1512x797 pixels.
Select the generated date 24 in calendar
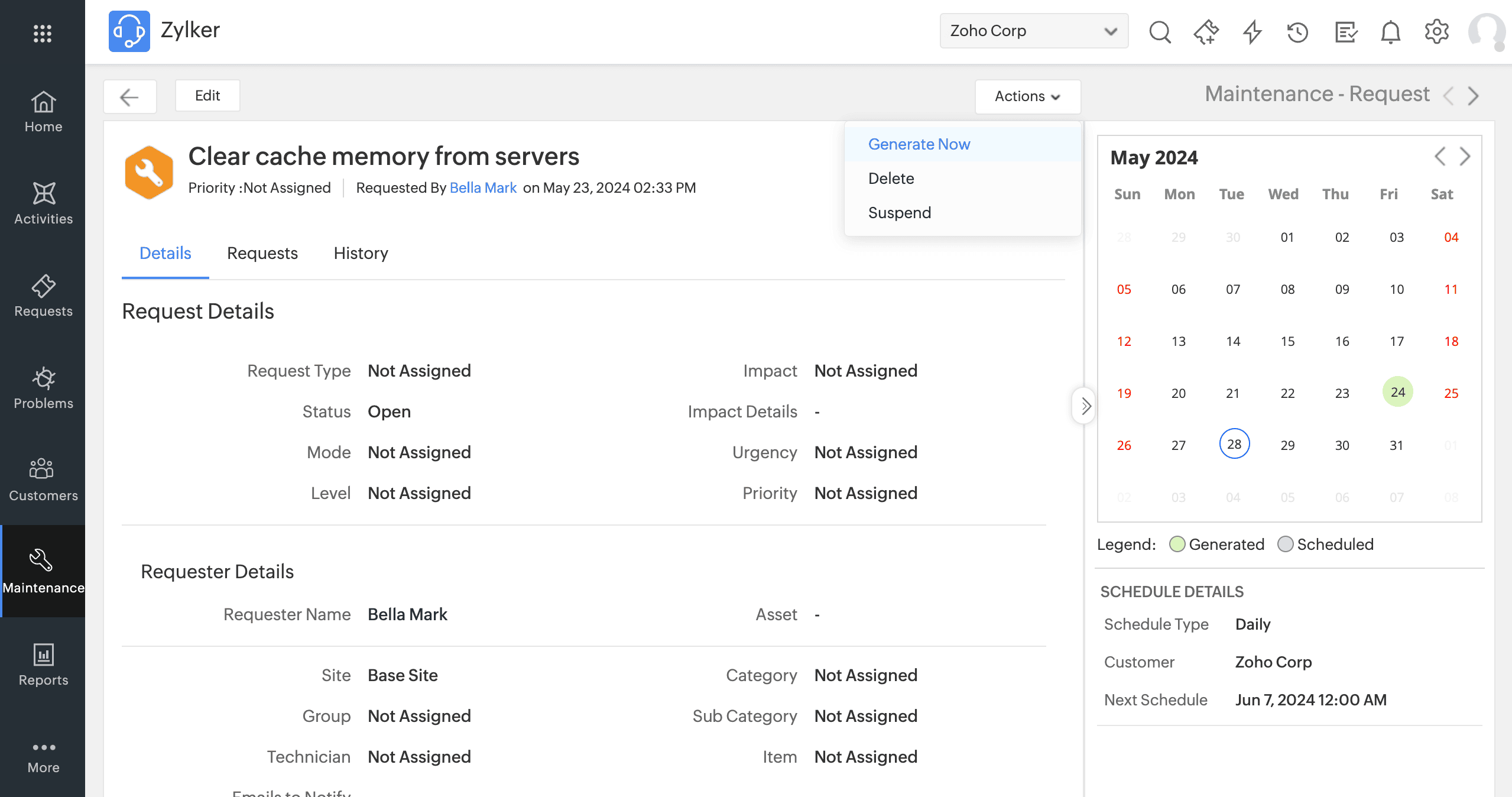tap(1397, 392)
